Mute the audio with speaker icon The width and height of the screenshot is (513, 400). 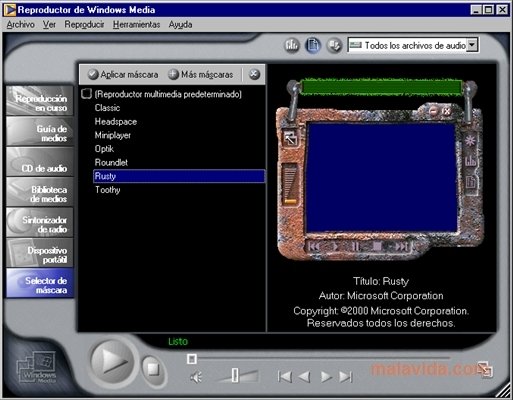(x=196, y=377)
